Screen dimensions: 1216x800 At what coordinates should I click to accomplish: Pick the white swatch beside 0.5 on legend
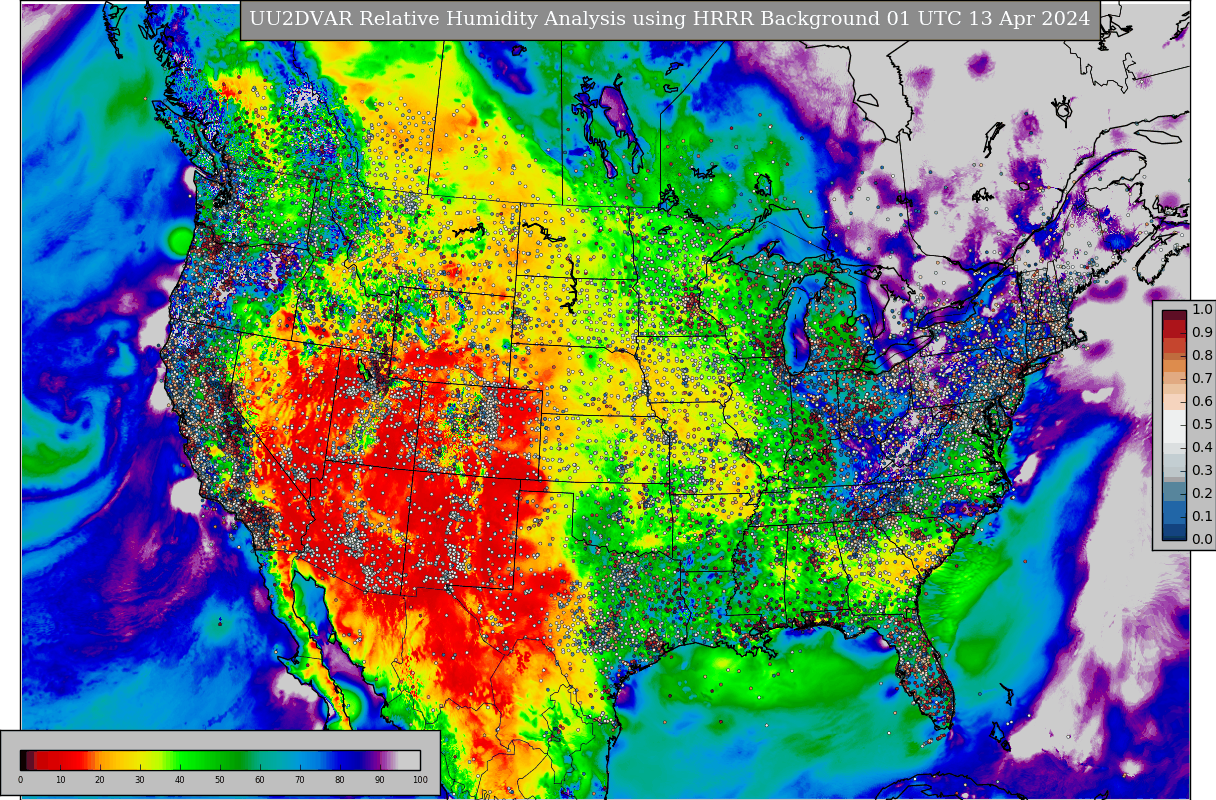1174,426
